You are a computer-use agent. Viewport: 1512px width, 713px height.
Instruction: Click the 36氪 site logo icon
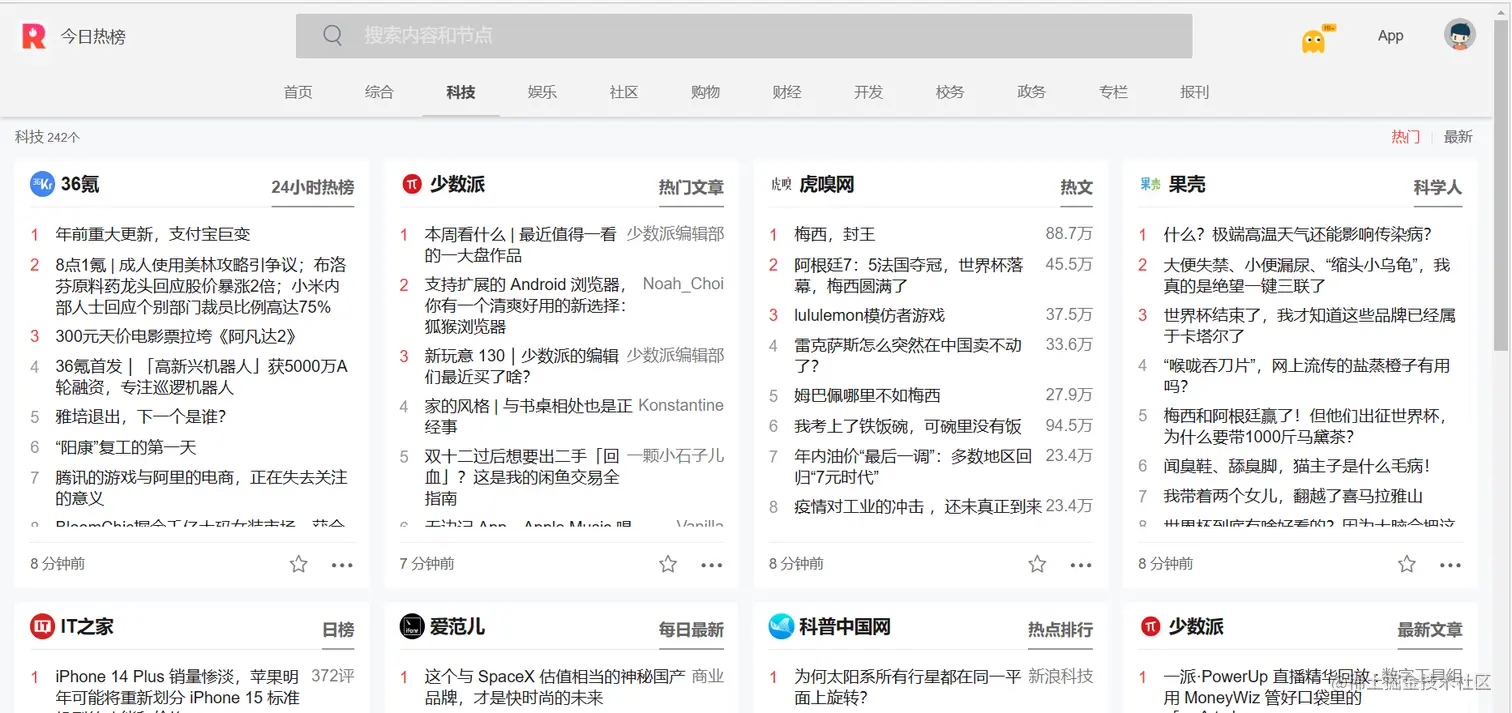click(x=42, y=184)
